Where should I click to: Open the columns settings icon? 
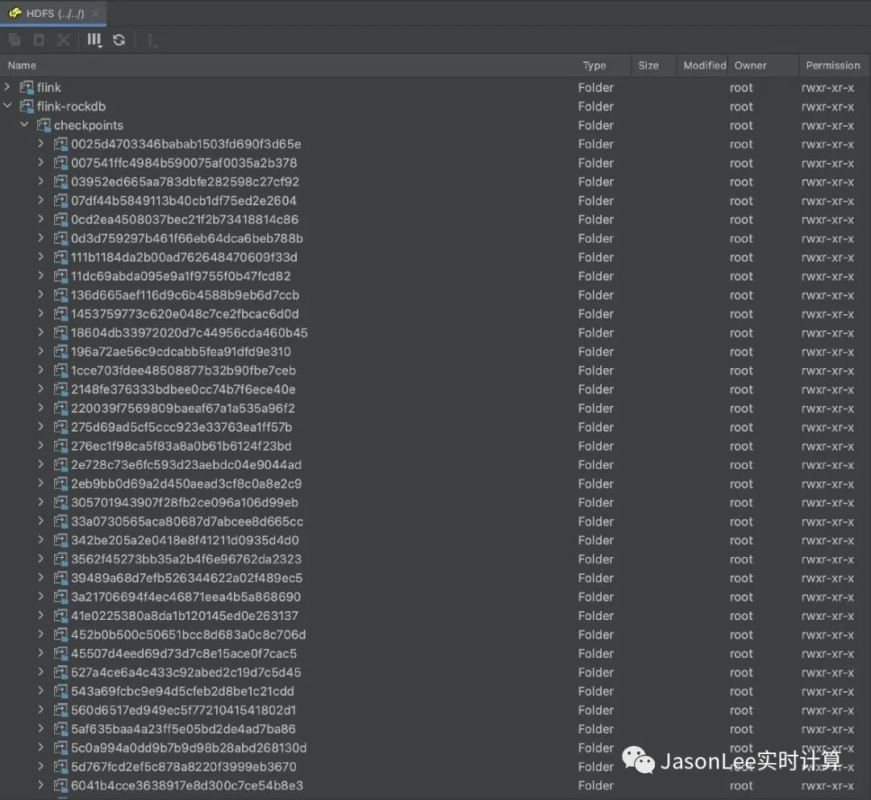point(94,40)
